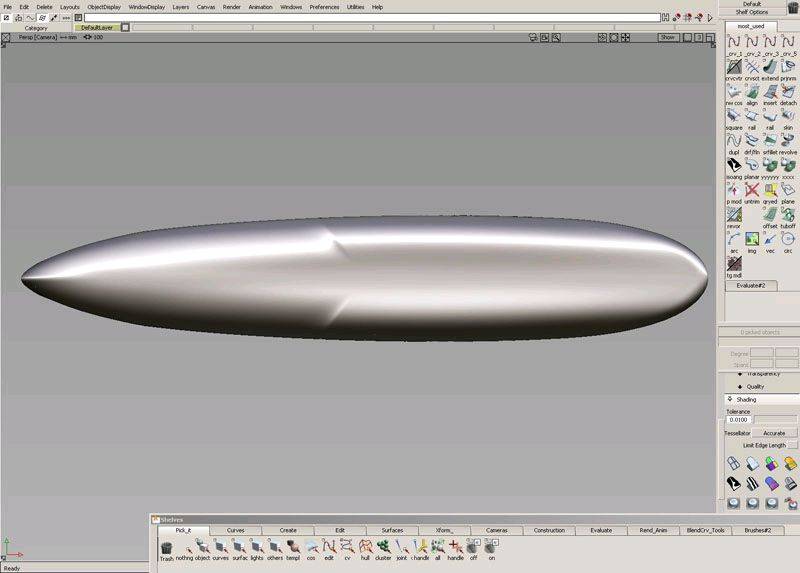Click the Tolerance slider track

(775, 420)
